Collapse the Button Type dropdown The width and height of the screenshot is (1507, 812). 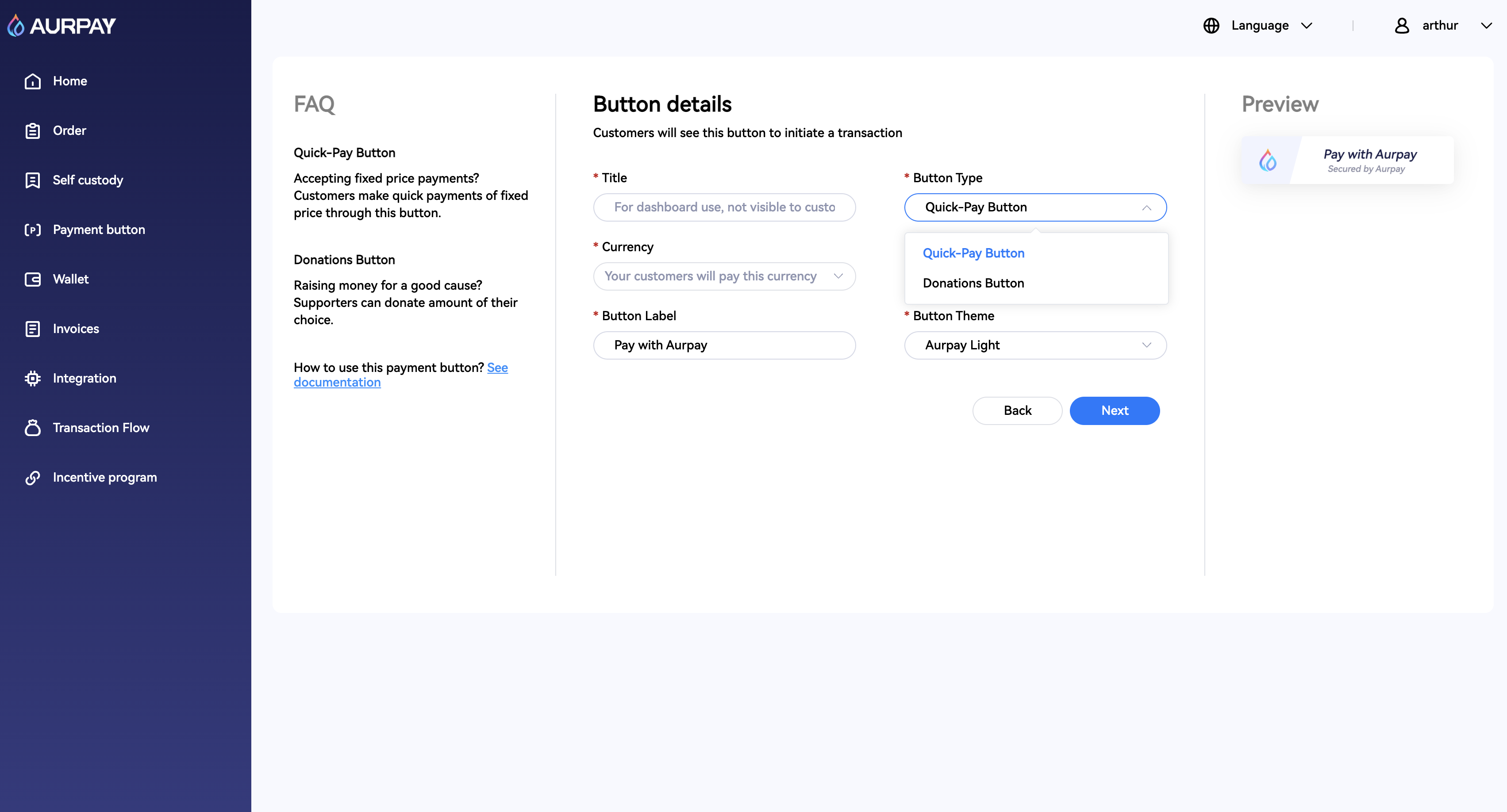(1035, 207)
